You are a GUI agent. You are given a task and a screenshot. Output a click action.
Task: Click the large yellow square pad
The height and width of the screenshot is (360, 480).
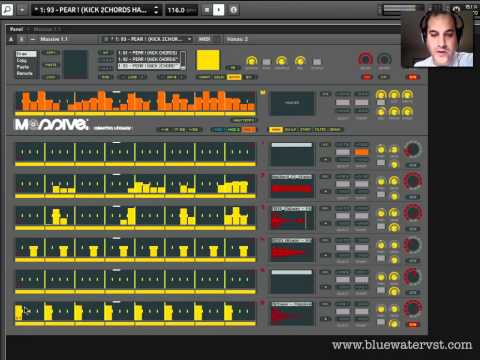click(208, 60)
